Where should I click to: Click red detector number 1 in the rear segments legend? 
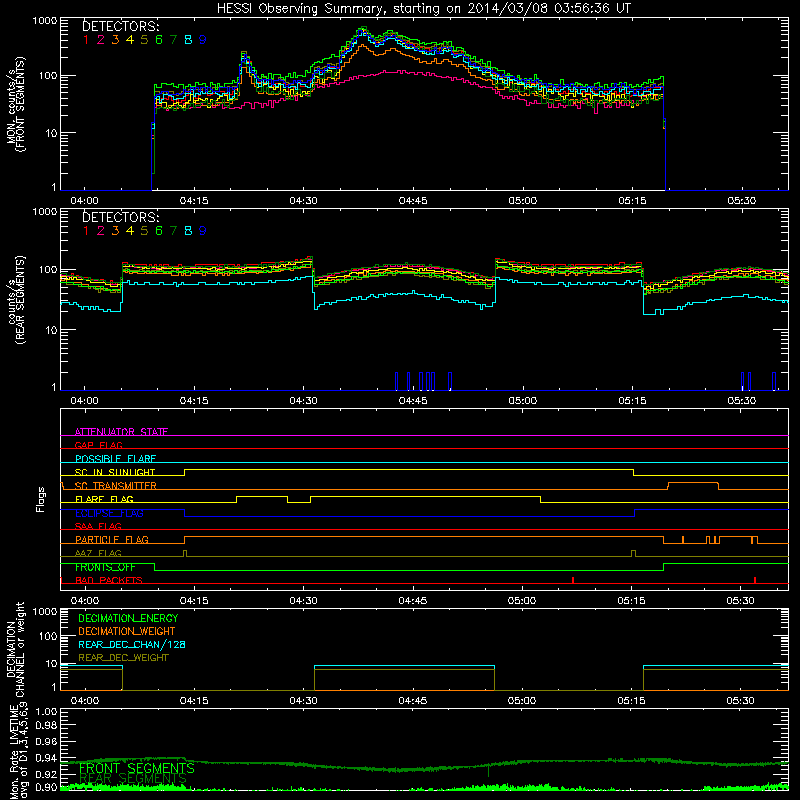point(86,231)
